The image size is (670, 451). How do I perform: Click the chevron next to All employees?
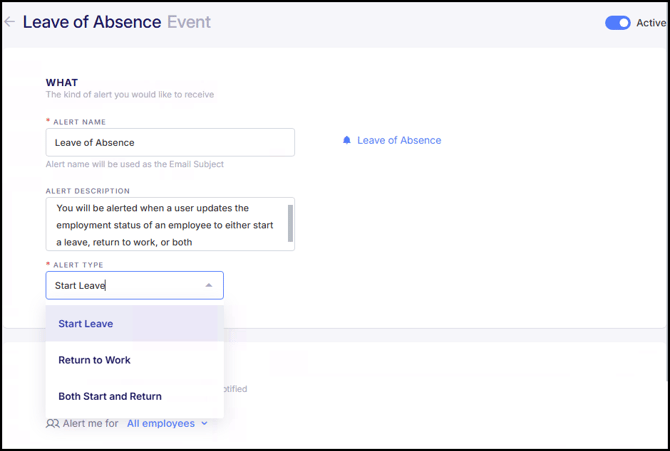pos(204,424)
